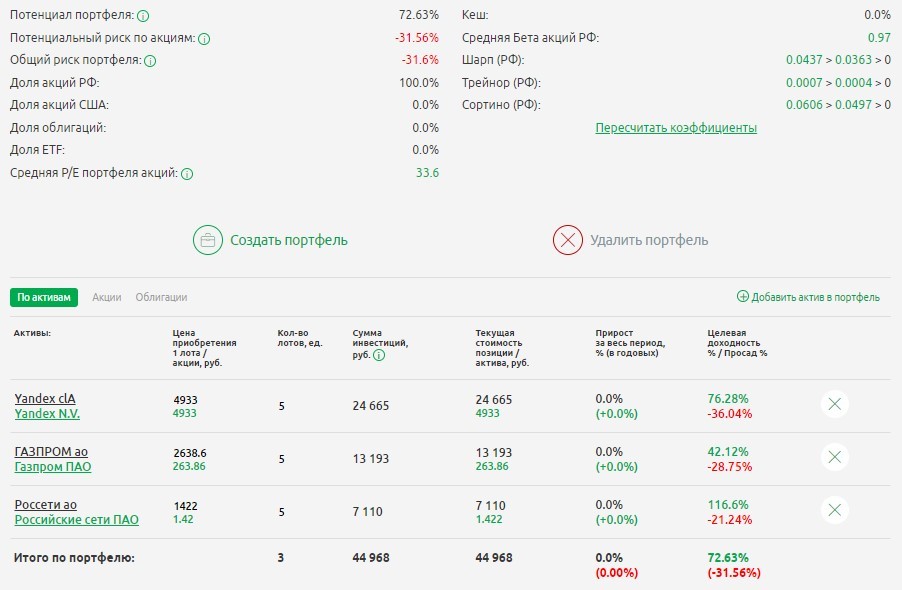Select the По активам tab
The width and height of the screenshot is (902, 590).
44,297
